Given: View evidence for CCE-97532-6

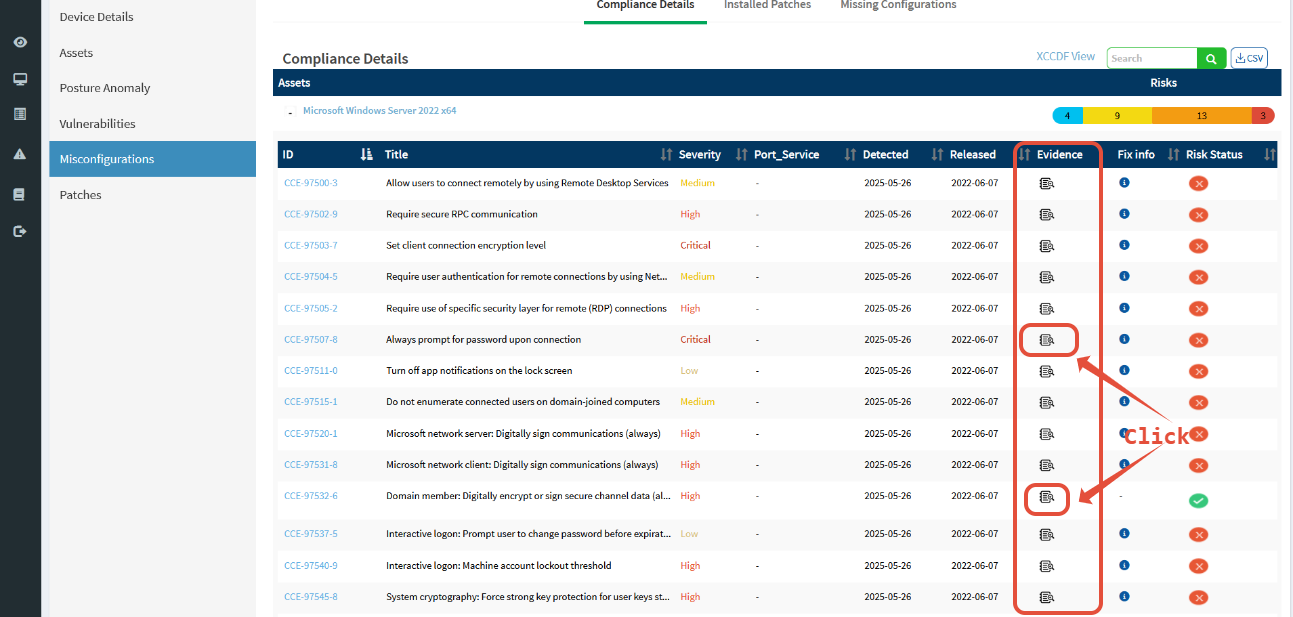Looking at the screenshot, I should [x=1047, y=496].
